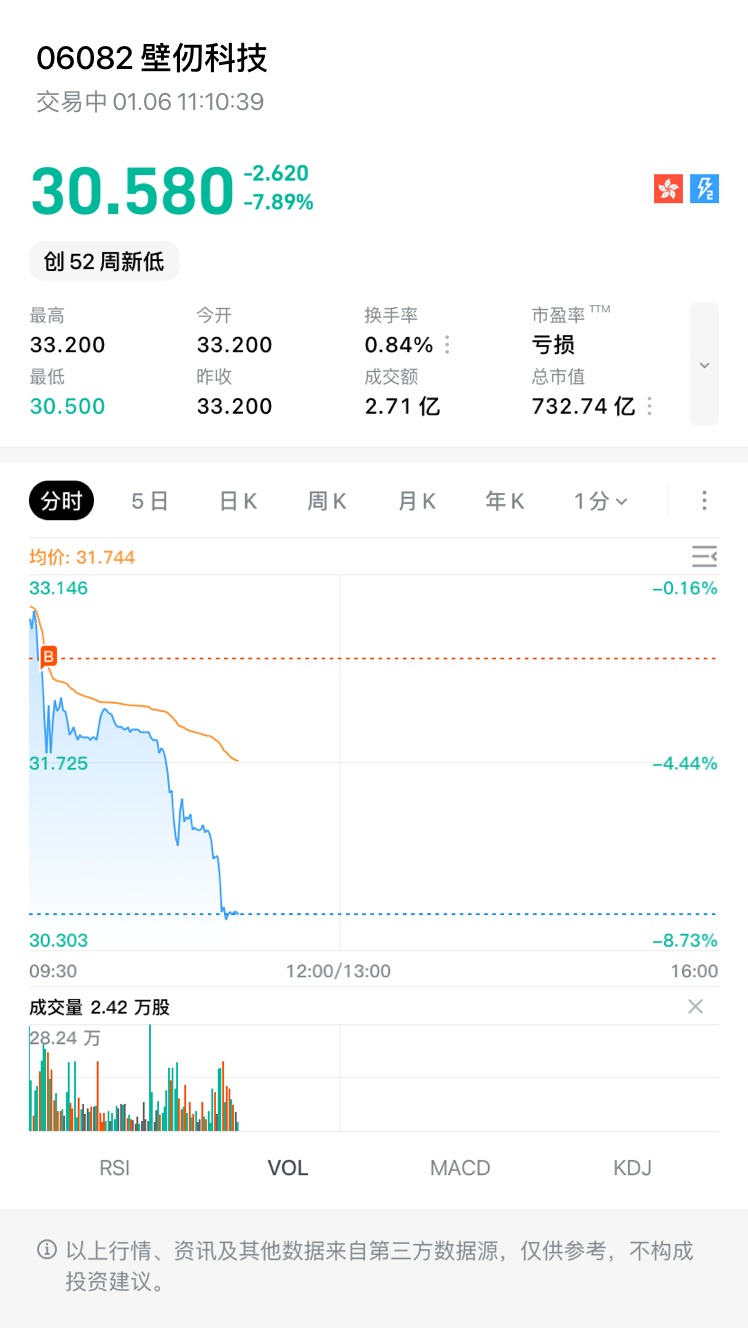
Task: Expand the stock details panel chevron
Action: tap(704, 364)
